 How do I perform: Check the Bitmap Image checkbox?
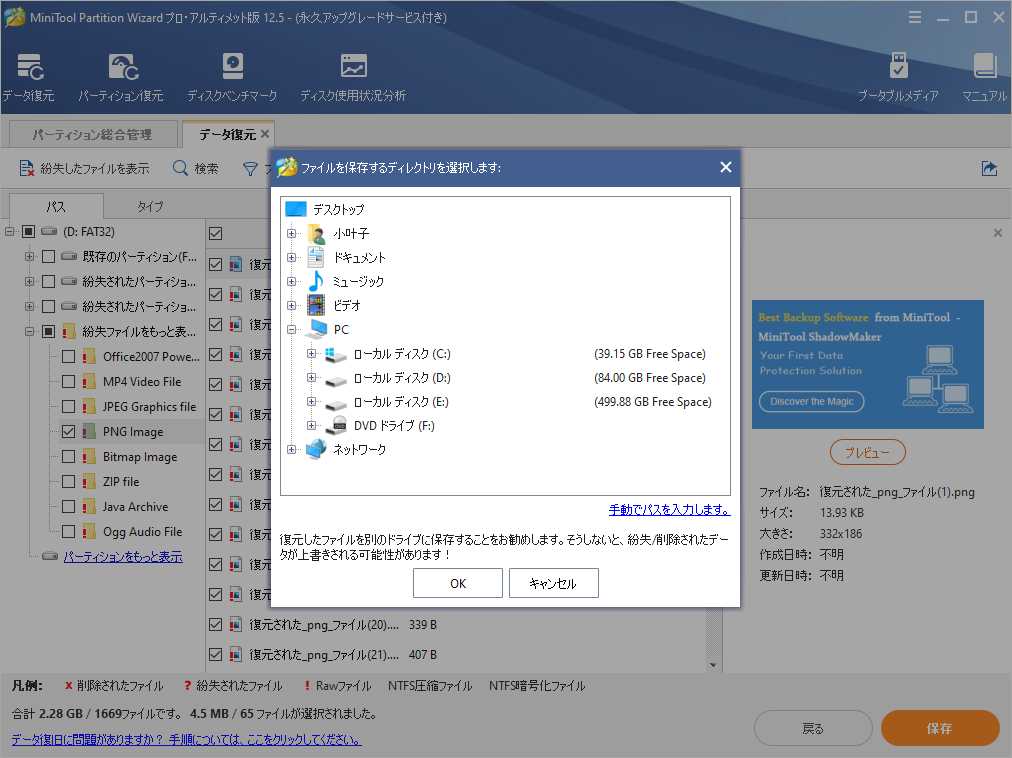pyautogui.click(x=68, y=456)
